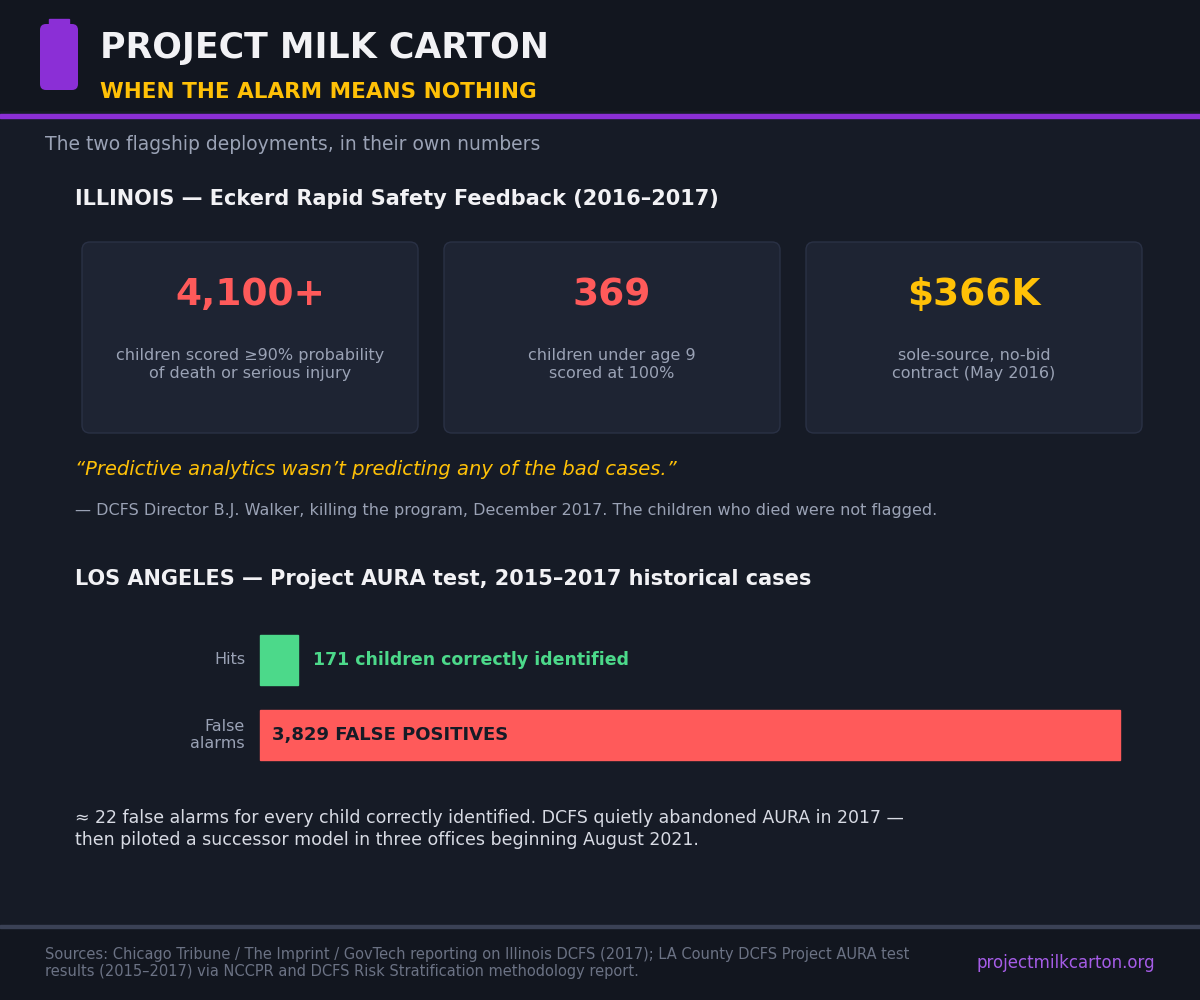Select the $366K sole-source contract card
Viewport: 1200px width, 1000px height.
pyautogui.click(x=974, y=337)
